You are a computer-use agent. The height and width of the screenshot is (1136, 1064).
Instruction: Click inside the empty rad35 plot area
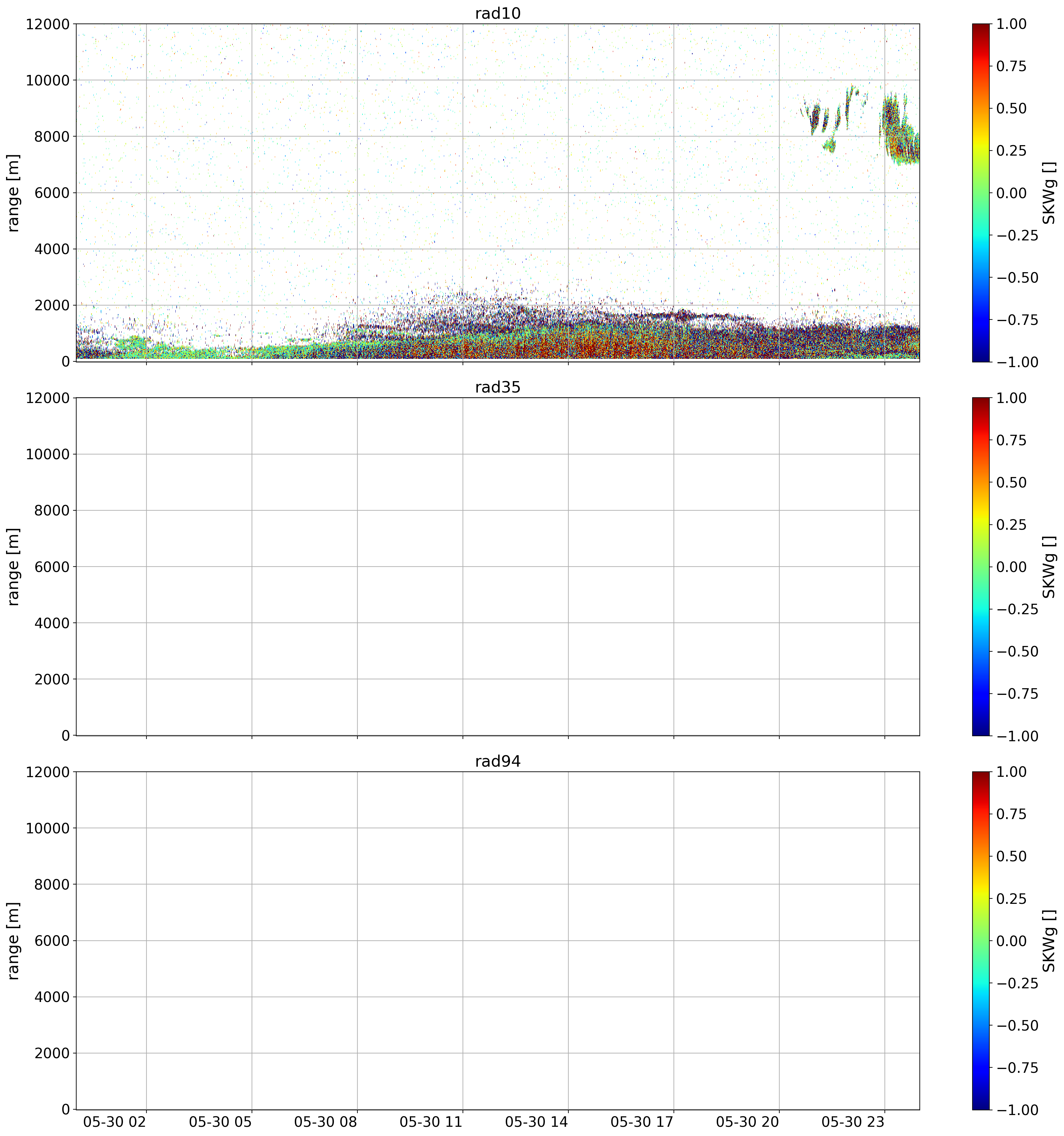(498, 567)
